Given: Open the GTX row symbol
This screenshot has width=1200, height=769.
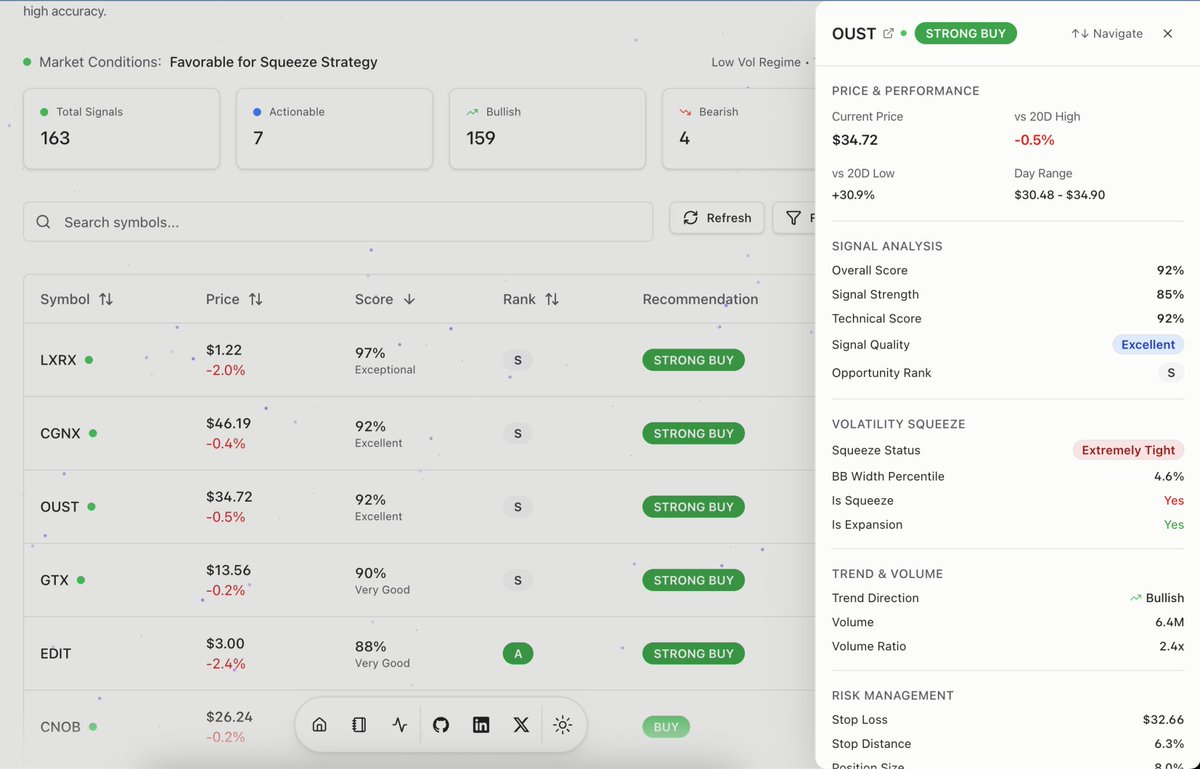Looking at the screenshot, I should 54,580.
